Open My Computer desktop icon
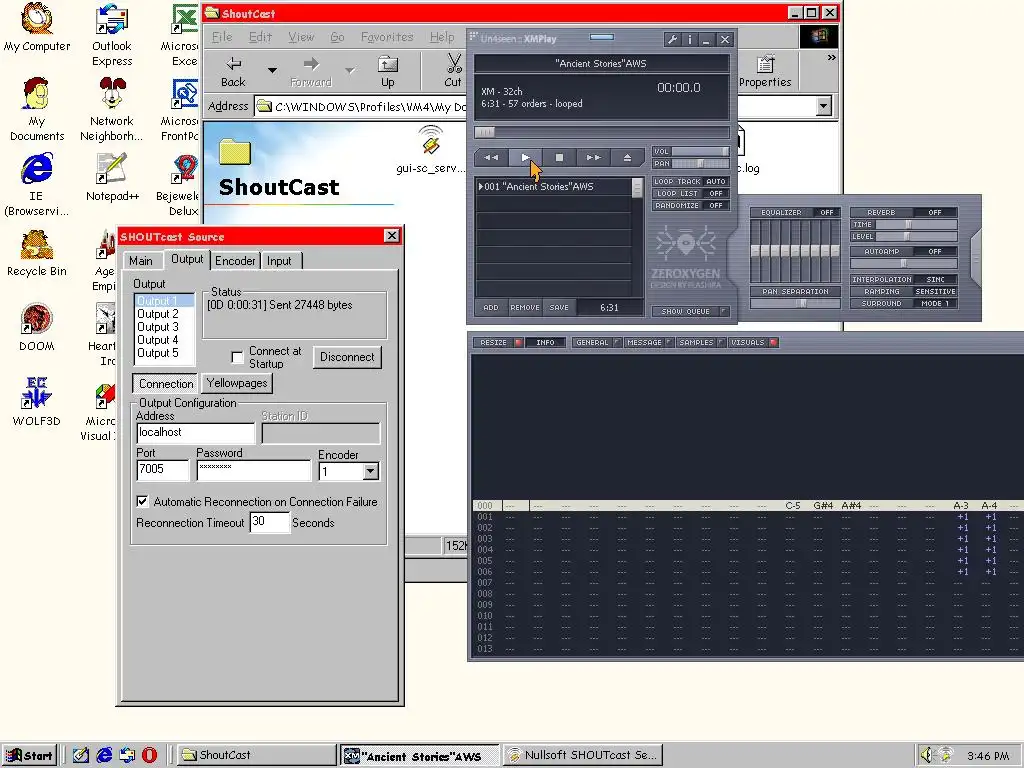 (37, 28)
